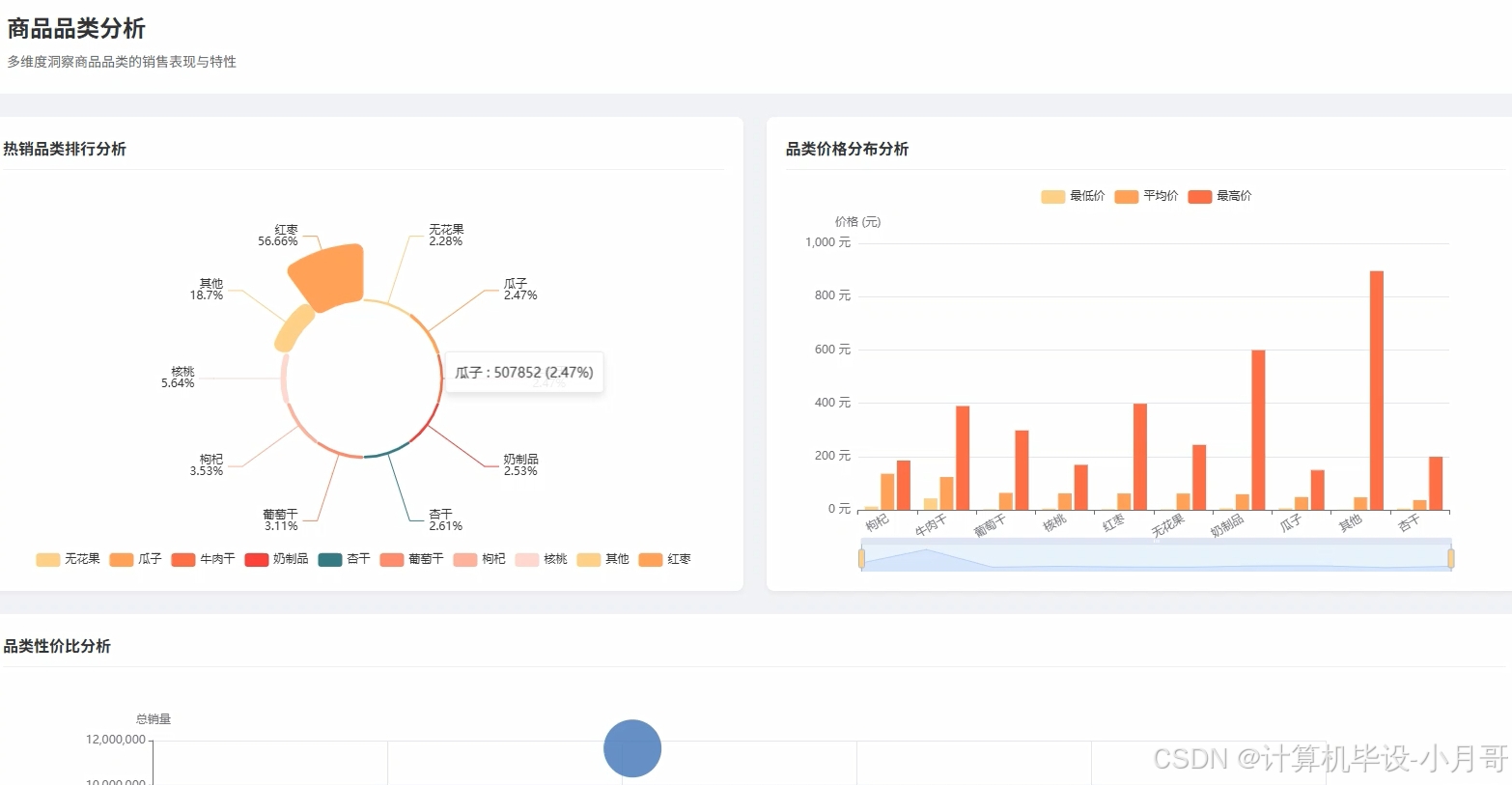Click the 牛肉干 平均价 bar

click(x=946, y=493)
